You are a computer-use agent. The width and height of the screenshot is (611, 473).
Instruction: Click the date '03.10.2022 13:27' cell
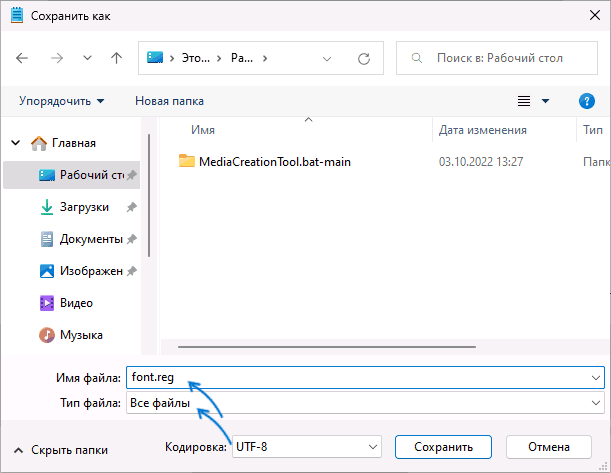tap(481, 162)
